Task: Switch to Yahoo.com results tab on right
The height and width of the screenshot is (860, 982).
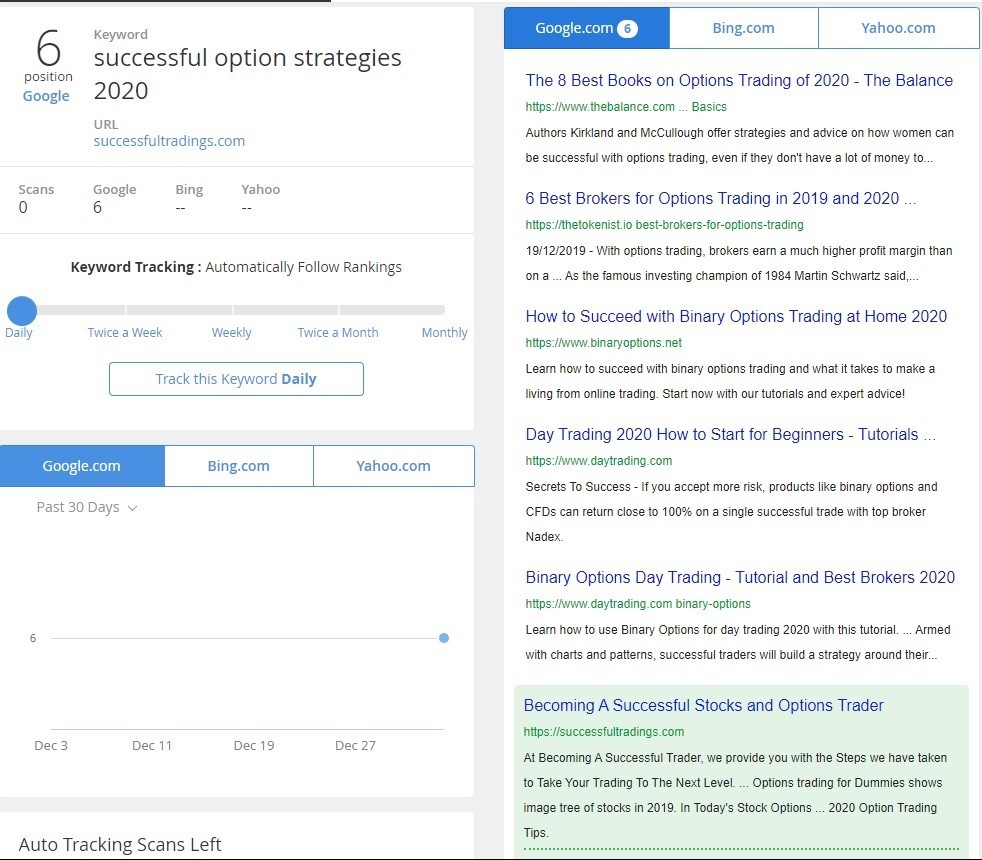Action: (898, 28)
